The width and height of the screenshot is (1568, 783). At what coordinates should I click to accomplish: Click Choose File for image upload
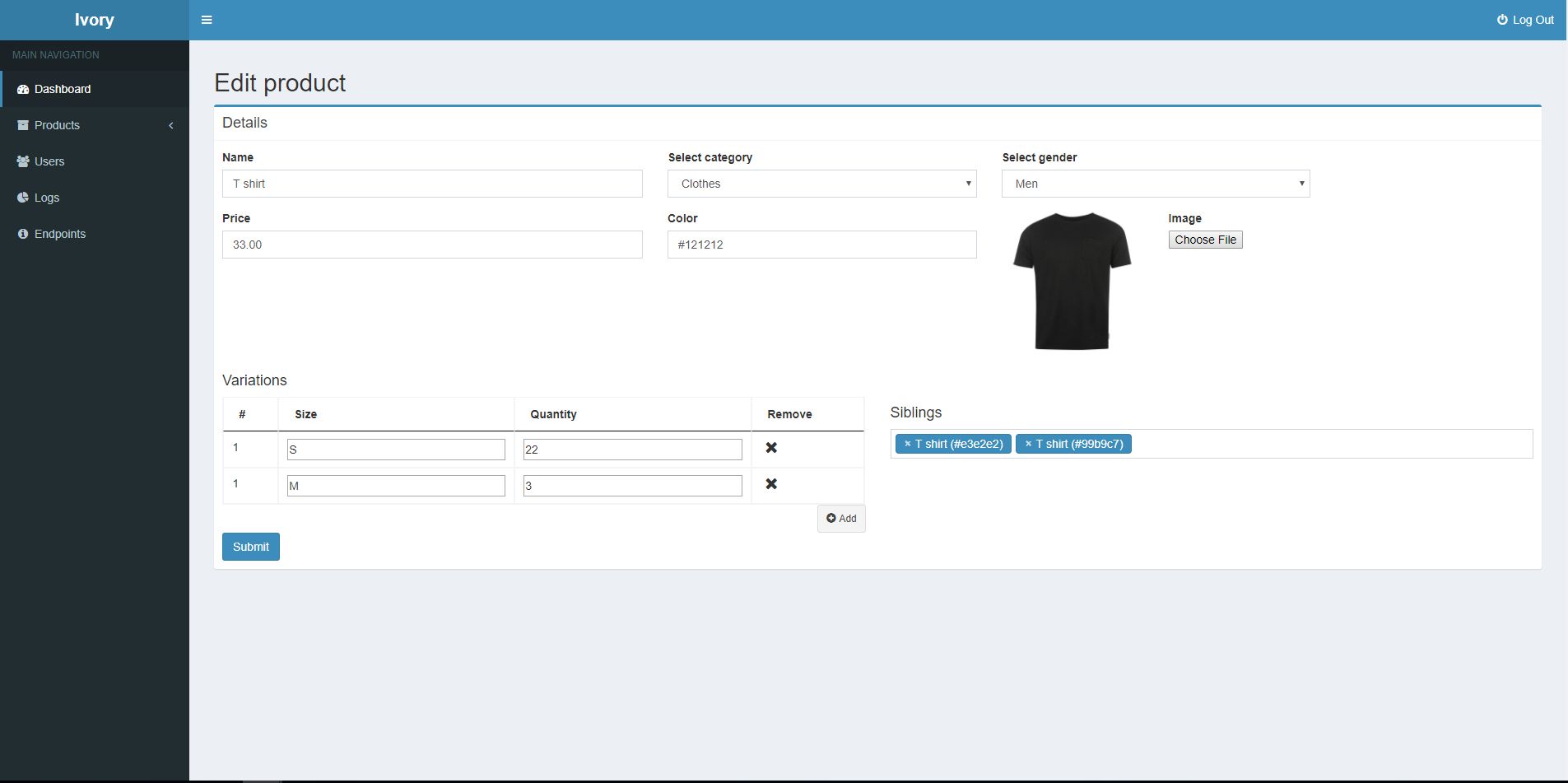coord(1205,240)
